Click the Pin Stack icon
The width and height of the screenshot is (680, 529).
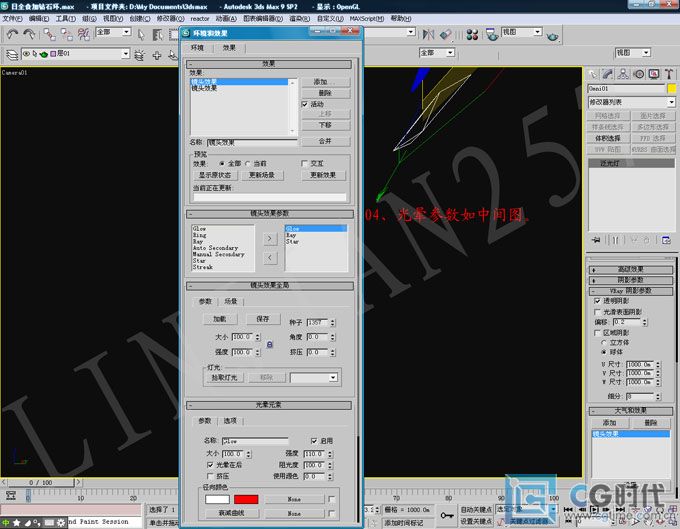(596, 240)
